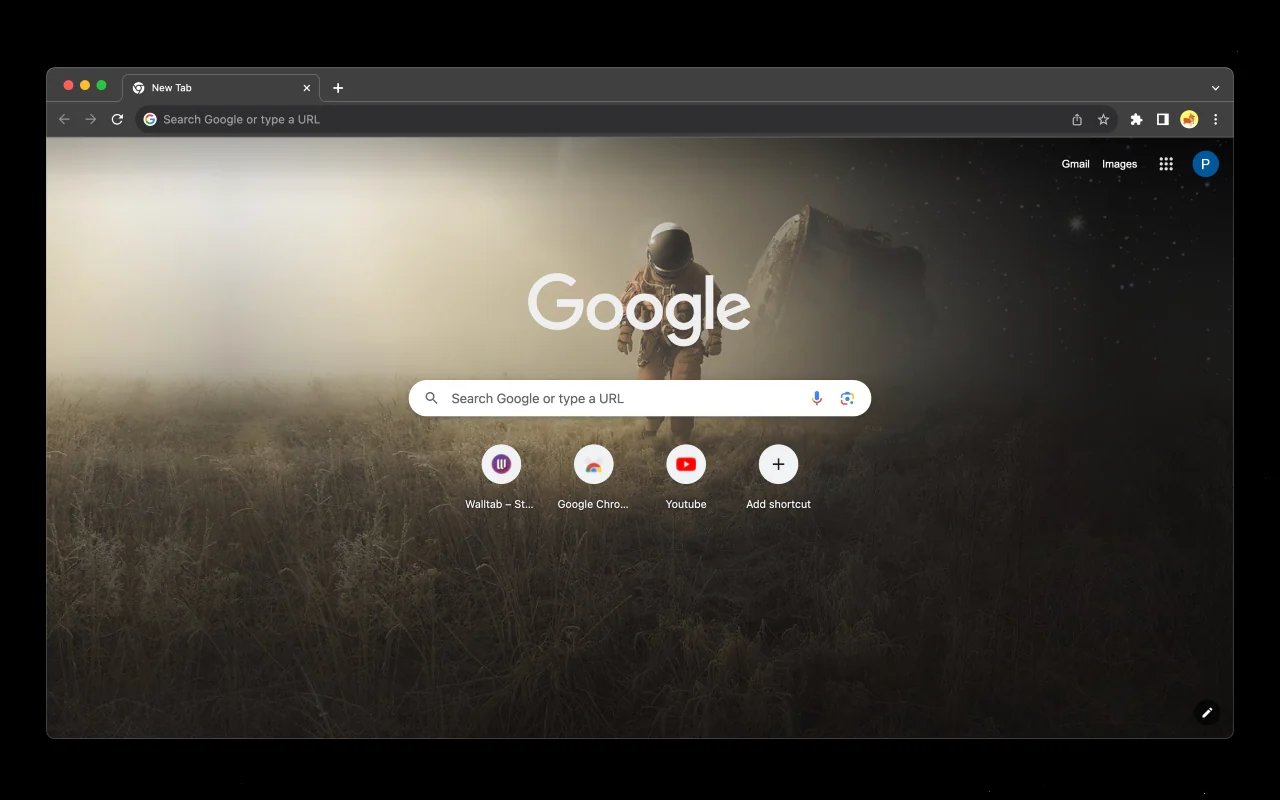
Task: Click the forward navigation arrow
Action: tap(91, 119)
